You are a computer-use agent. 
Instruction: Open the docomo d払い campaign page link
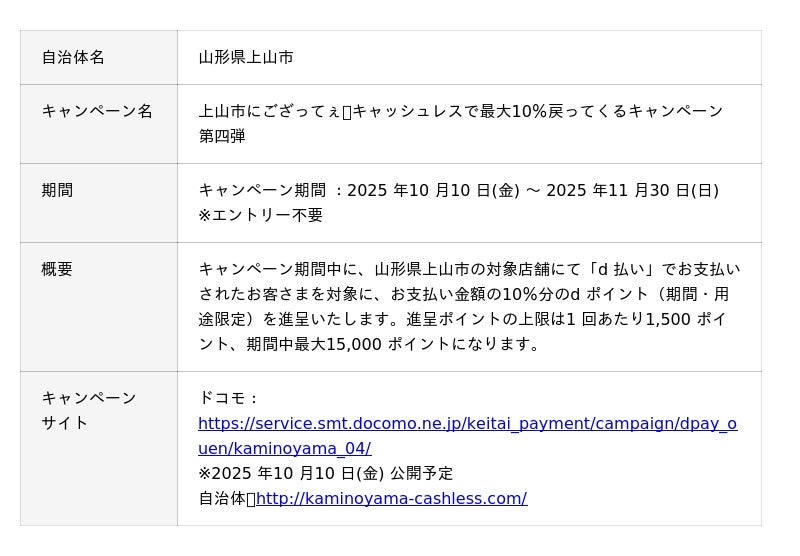pyautogui.click(x=467, y=424)
